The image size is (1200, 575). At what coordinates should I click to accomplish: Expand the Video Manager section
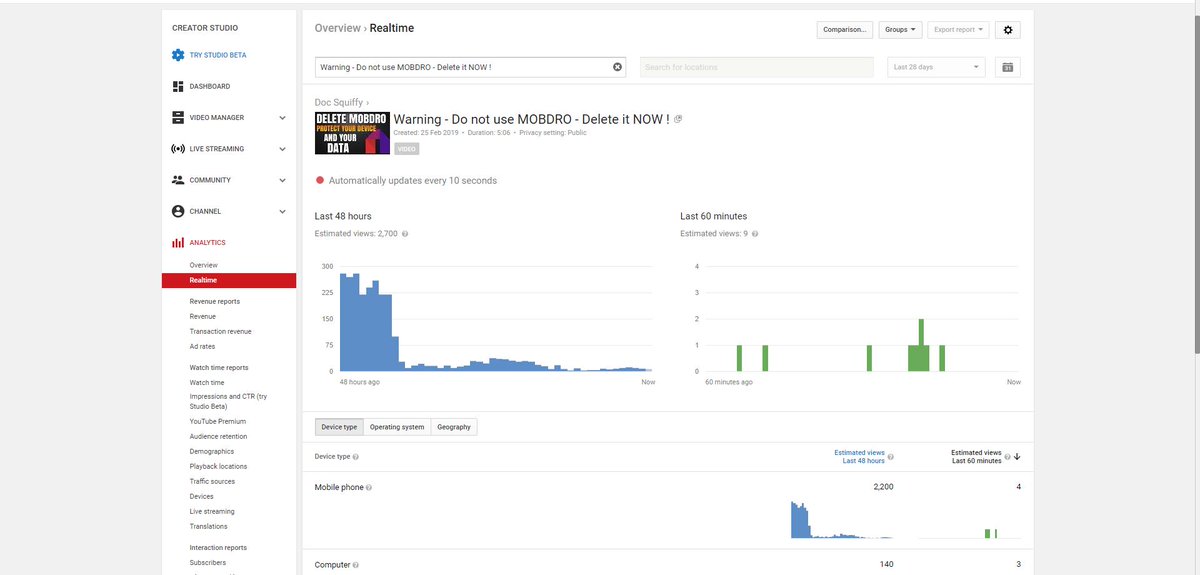point(282,118)
